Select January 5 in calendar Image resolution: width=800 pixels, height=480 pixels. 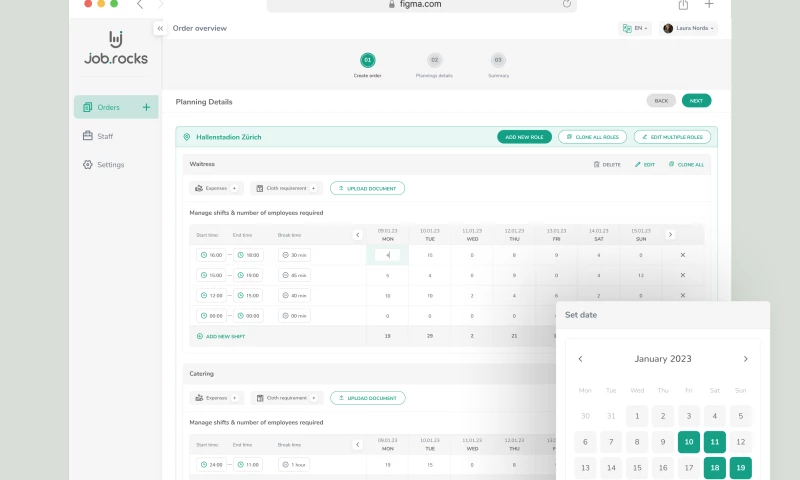point(741,416)
